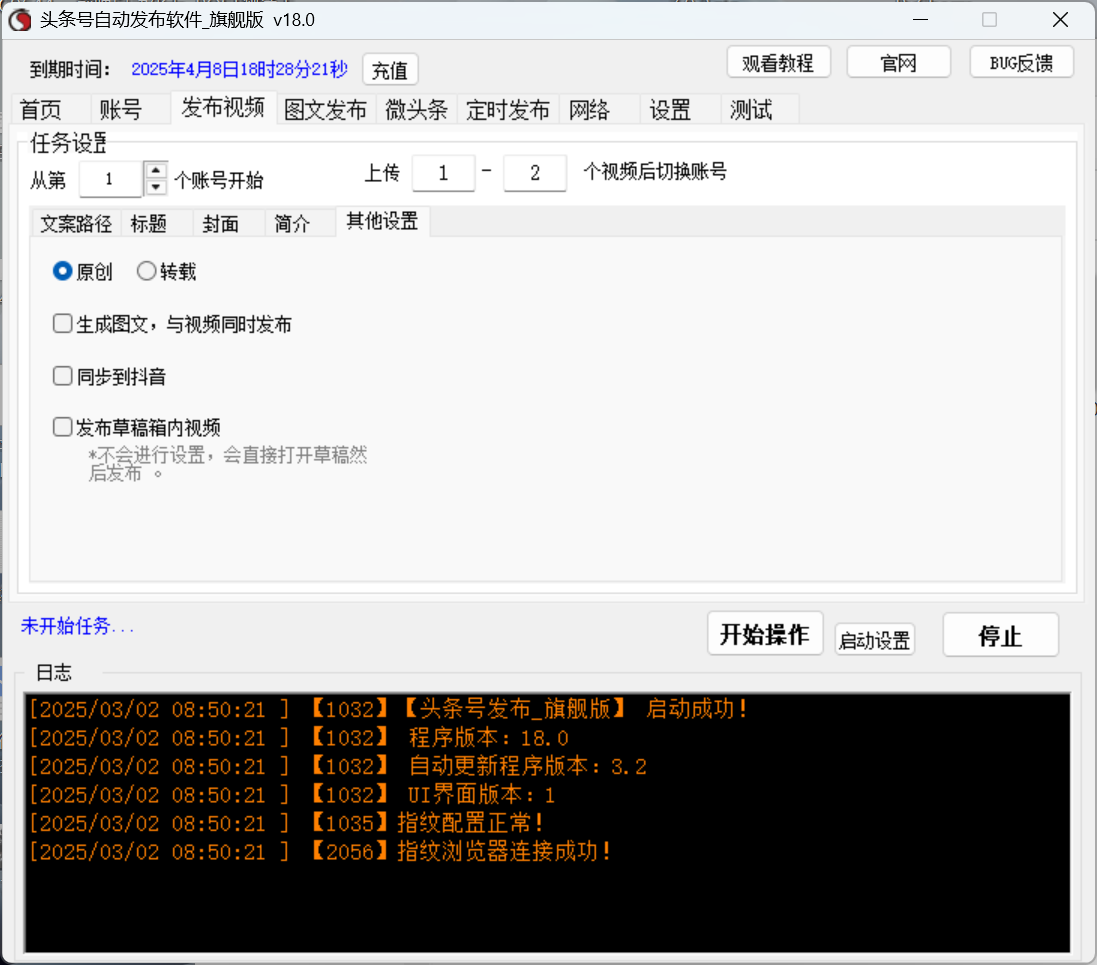The image size is (1097, 965).
Task: Click log line 指纹配置正常！
Action: point(286,823)
